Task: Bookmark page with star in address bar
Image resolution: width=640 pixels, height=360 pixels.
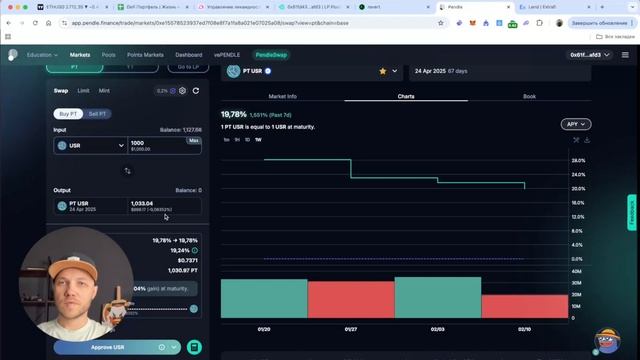Action: point(440,23)
